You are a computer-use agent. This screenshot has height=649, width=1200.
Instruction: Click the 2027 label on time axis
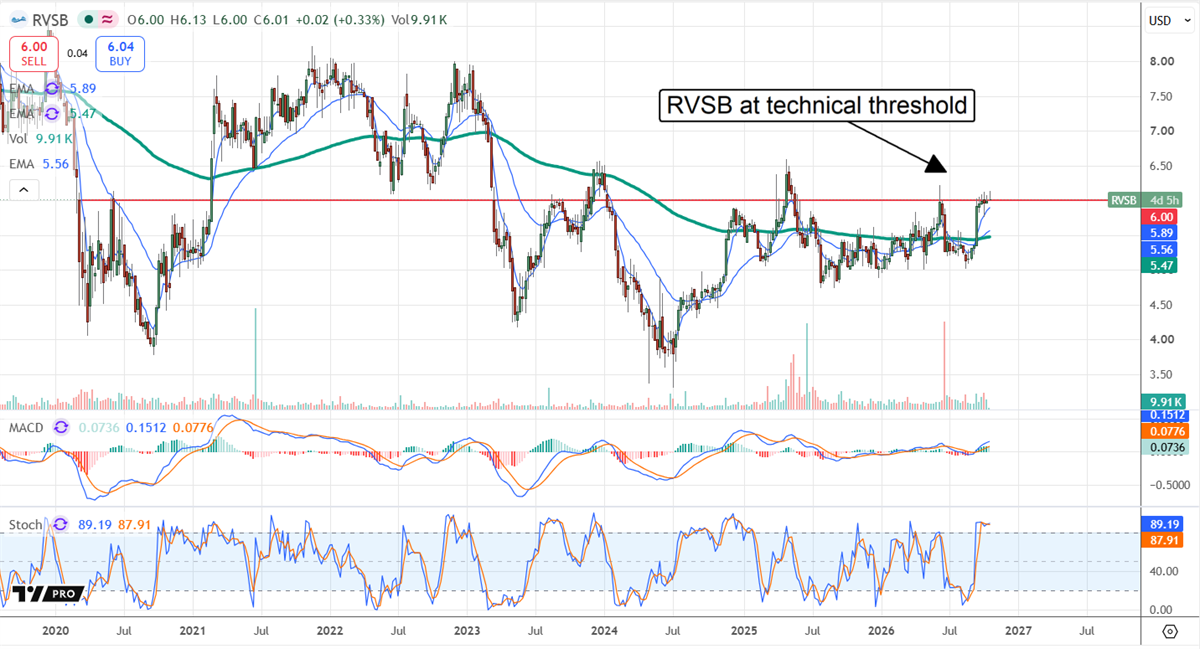coord(1018,632)
